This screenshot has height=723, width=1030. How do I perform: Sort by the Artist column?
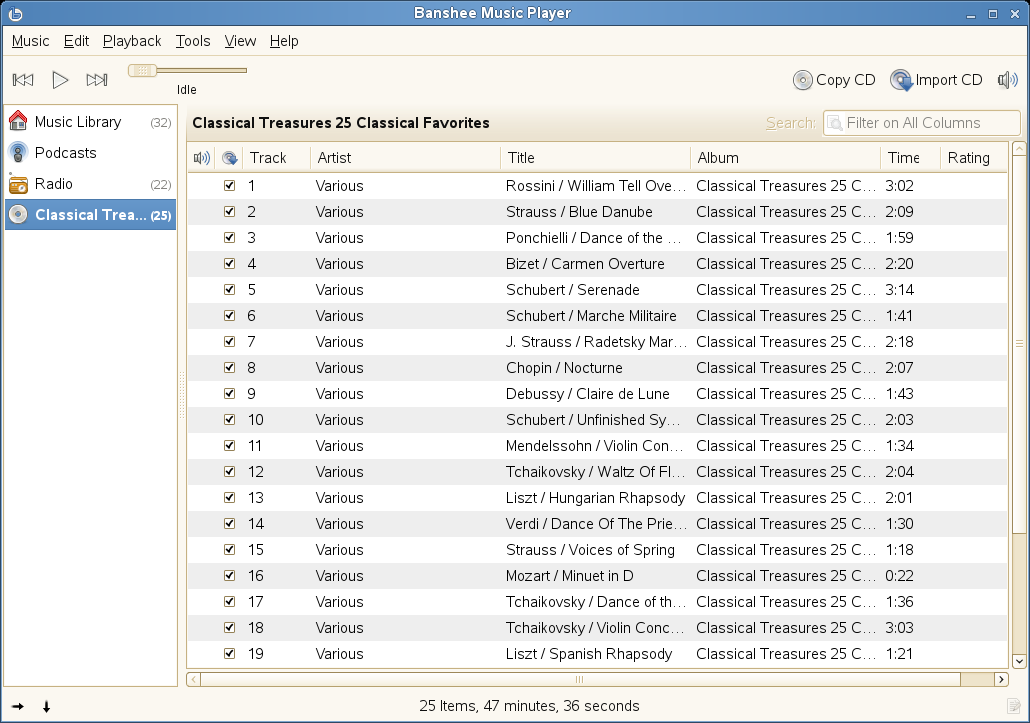tap(405, 158)
